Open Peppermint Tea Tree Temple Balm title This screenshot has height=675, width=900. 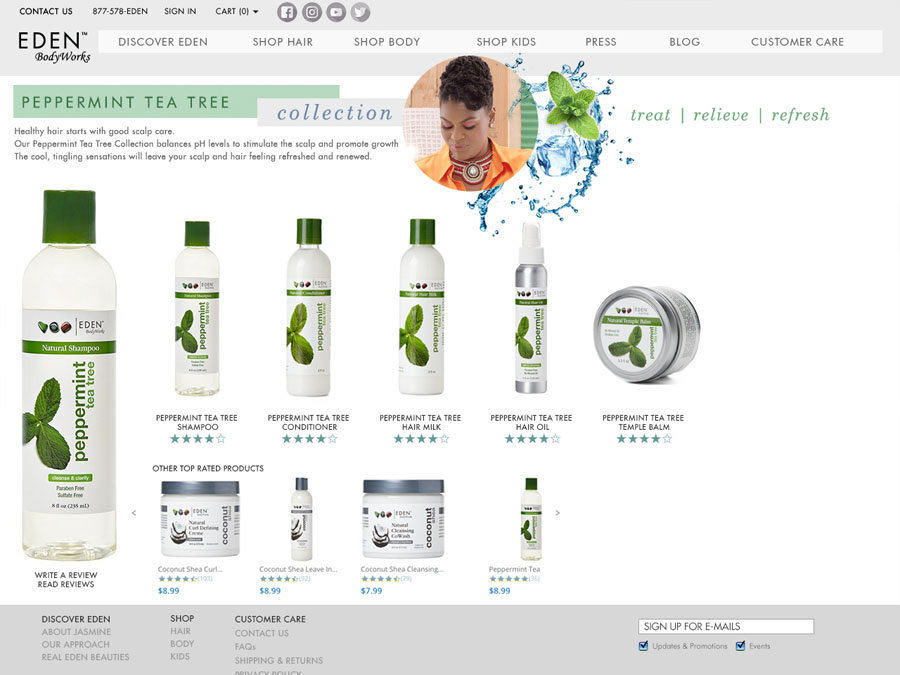[643, 422]
